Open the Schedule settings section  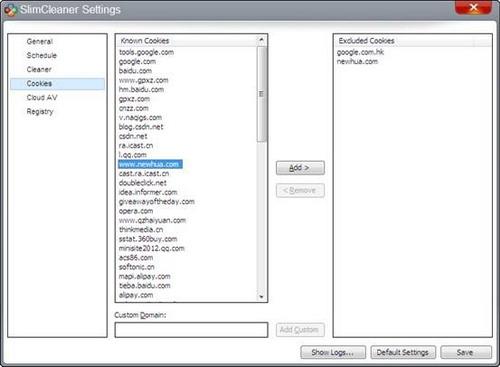42,55
